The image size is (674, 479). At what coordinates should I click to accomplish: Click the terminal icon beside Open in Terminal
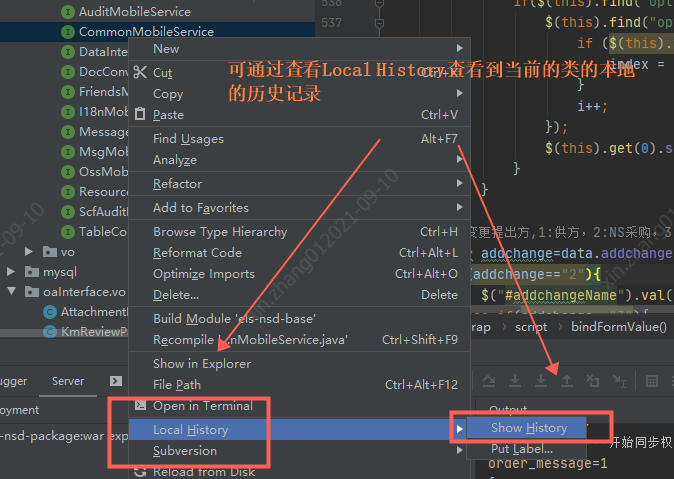coord(140,405)
